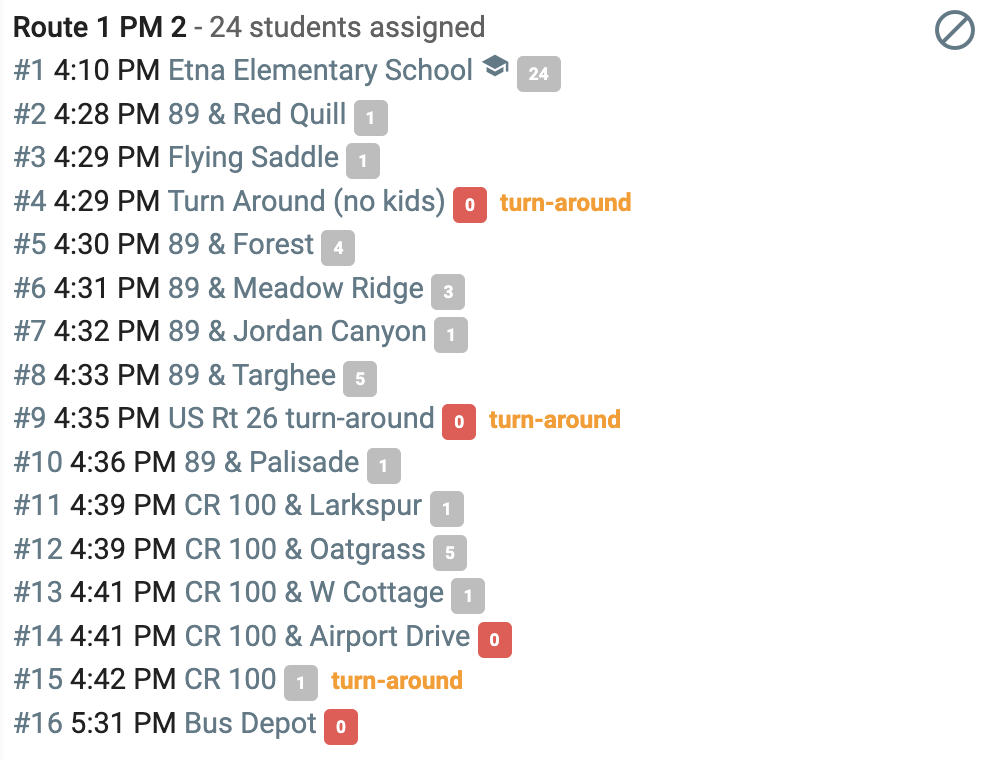Click the turn-around tag on stop #4
The width and height of the screenshot is (988, 760).
(565, 202)
